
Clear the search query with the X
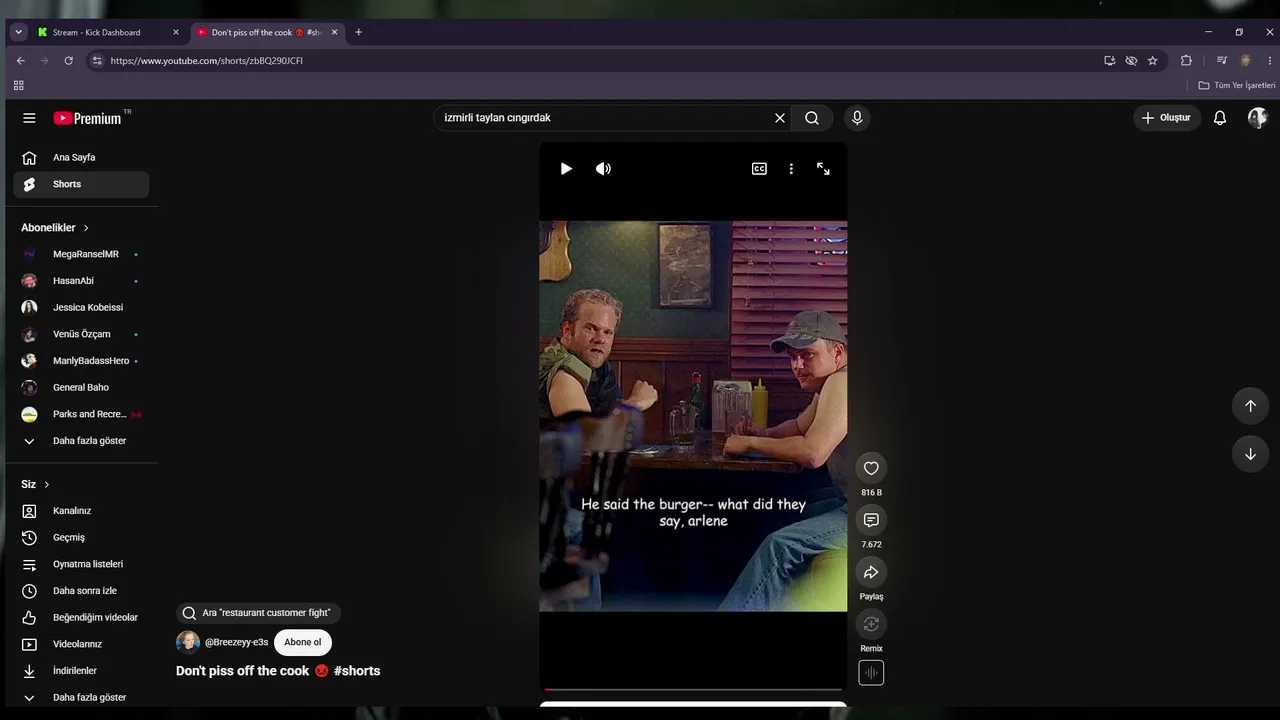click(780, 118)
